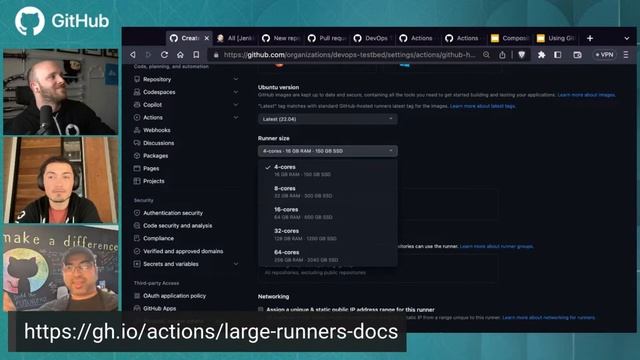Go to browser home icon

click(x=180, y=55)
